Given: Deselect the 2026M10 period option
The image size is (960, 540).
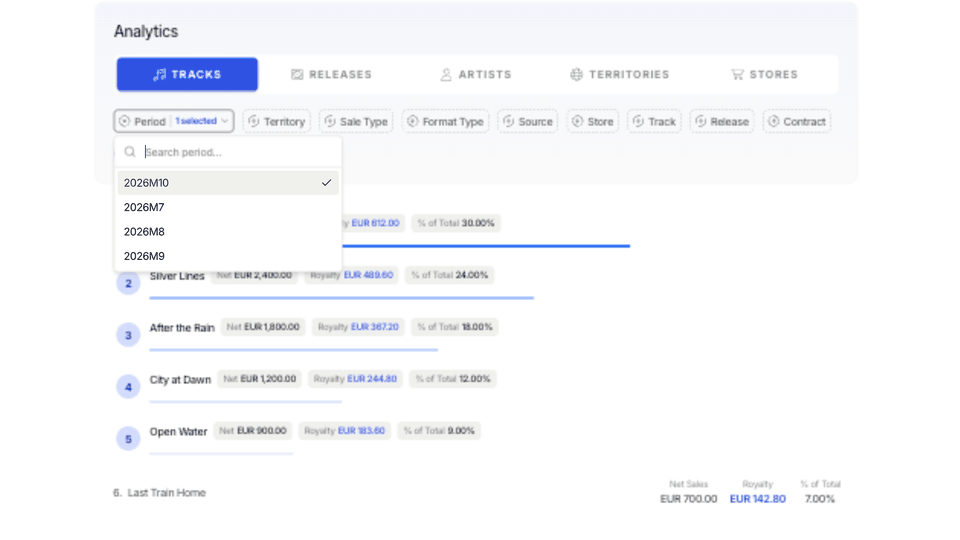Looking at the screenshot, I should tap(228, 182).
